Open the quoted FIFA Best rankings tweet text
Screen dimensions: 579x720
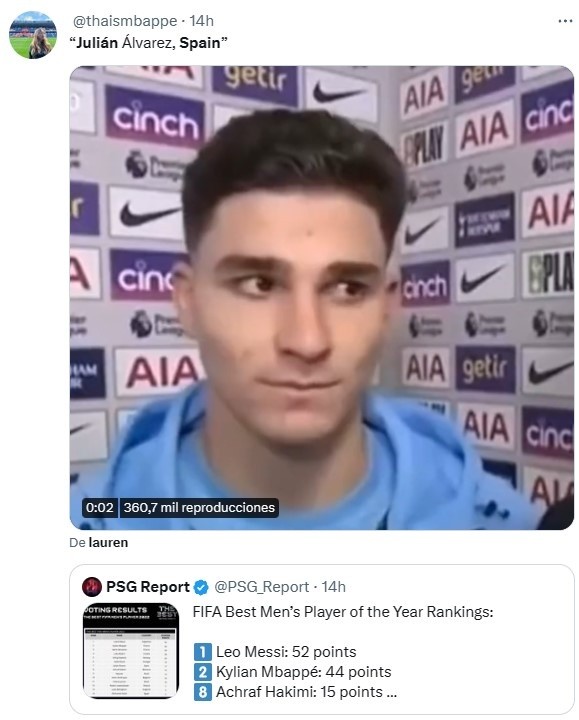343,612
